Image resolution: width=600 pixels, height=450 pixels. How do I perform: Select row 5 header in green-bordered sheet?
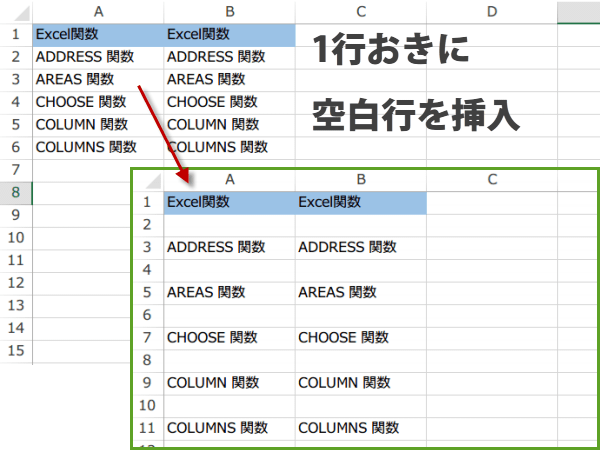pyautogui.click(x=148, y=293)
